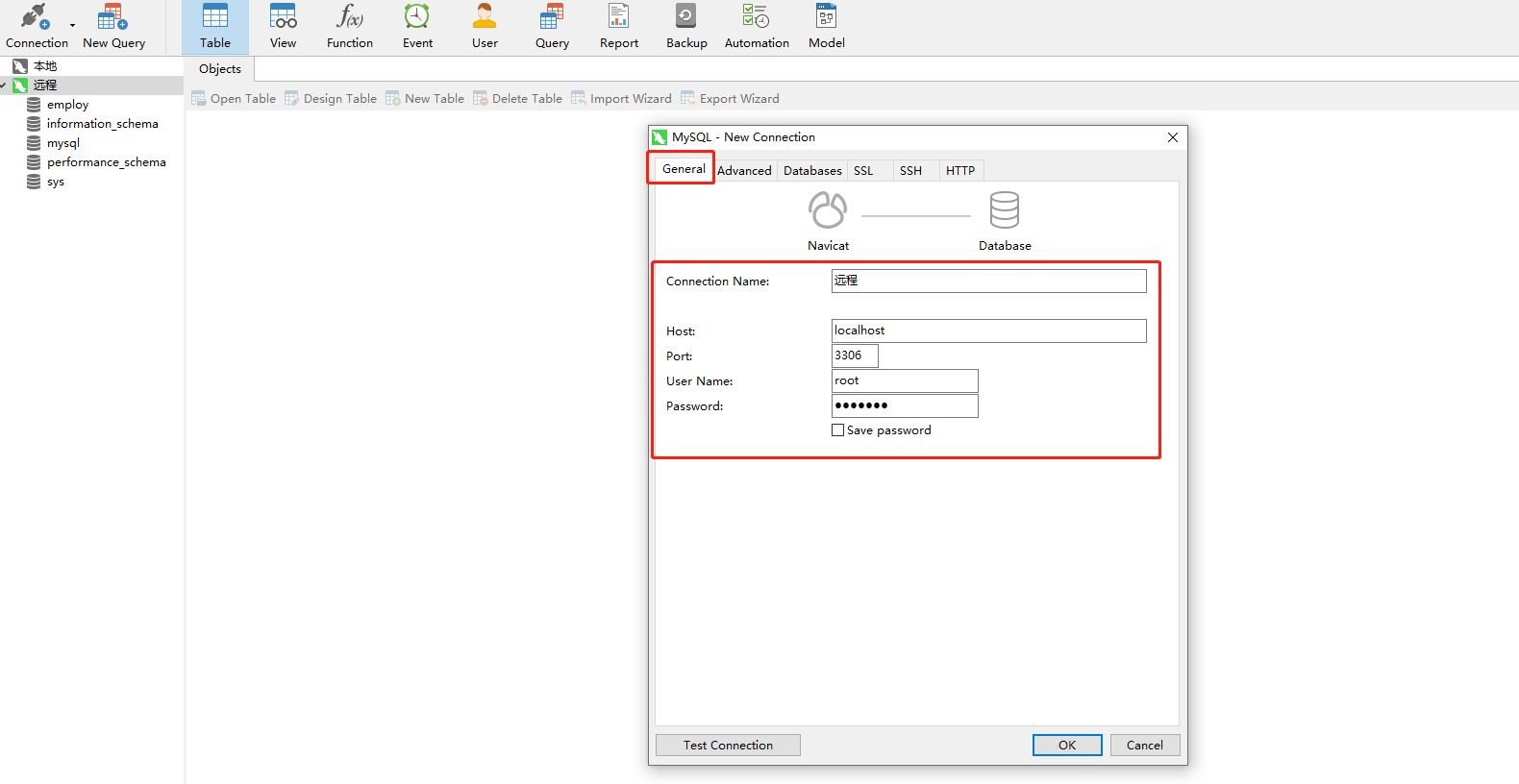1519x784 pixels.
Task: Click the employ database cylinder icon
Action: pos(34,105)
